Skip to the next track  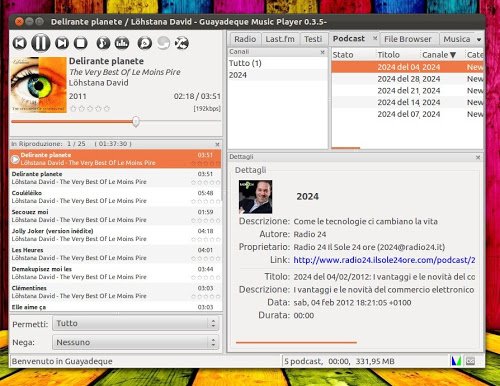pyautogui.click(x=62, y=43)
